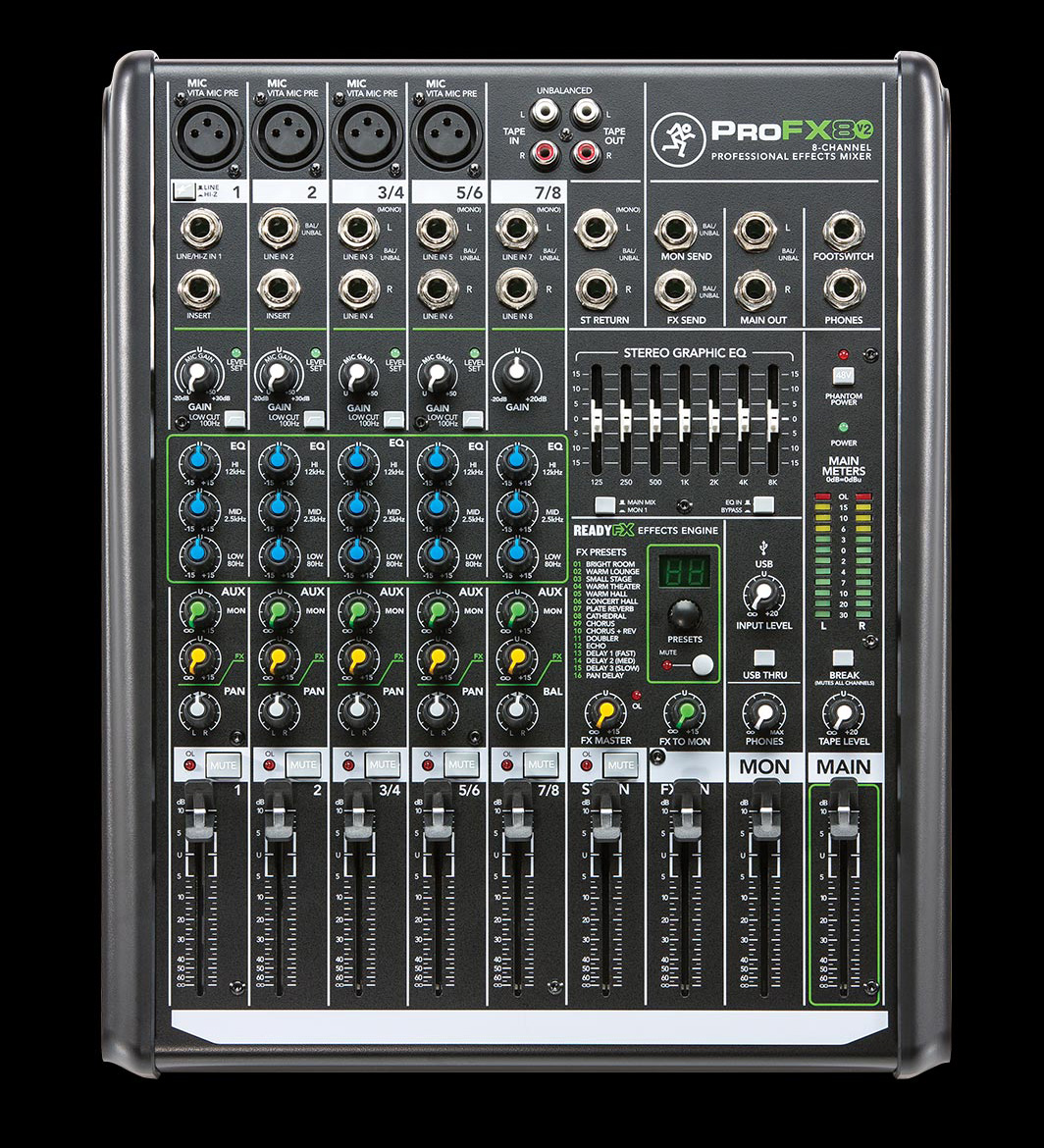
Task: Click the channel 1 fader cap
Action: coord(199,809)
